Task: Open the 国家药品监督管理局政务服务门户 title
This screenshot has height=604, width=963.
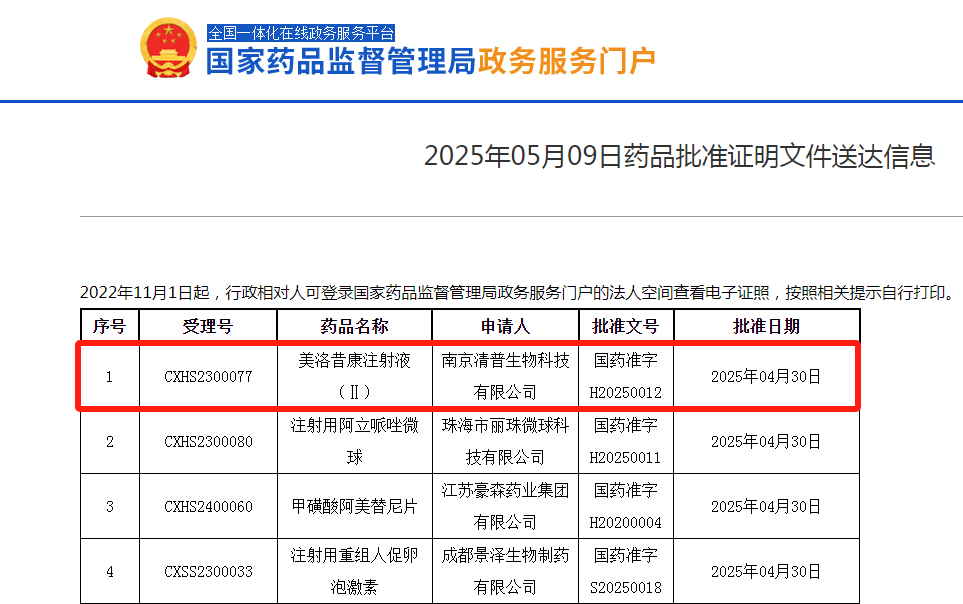Action: 431,61
